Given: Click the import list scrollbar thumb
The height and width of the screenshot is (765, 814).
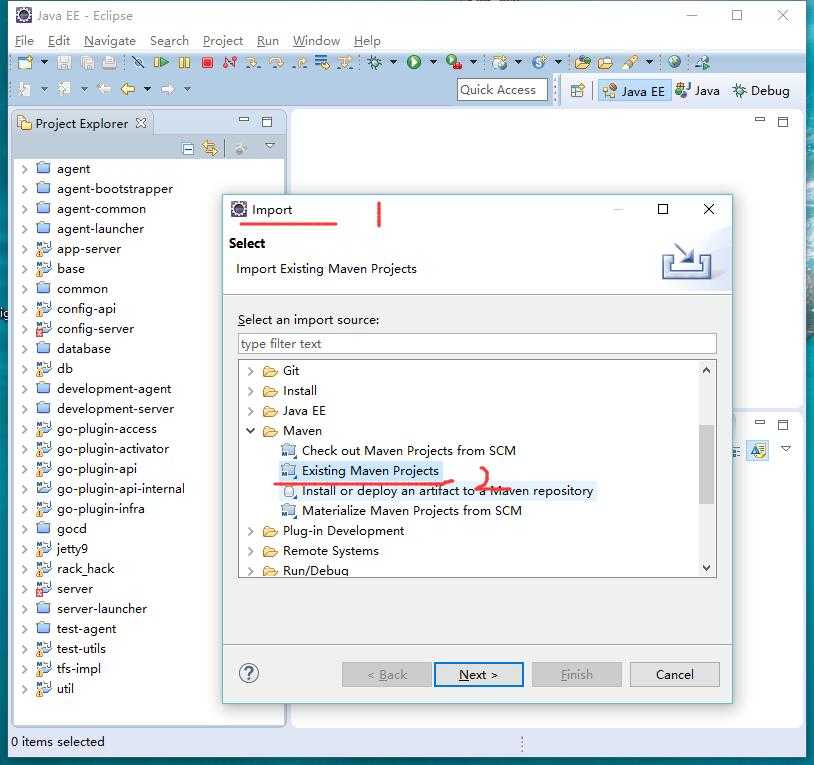Looking at the screenshot, I should click(x=706, y=464).
